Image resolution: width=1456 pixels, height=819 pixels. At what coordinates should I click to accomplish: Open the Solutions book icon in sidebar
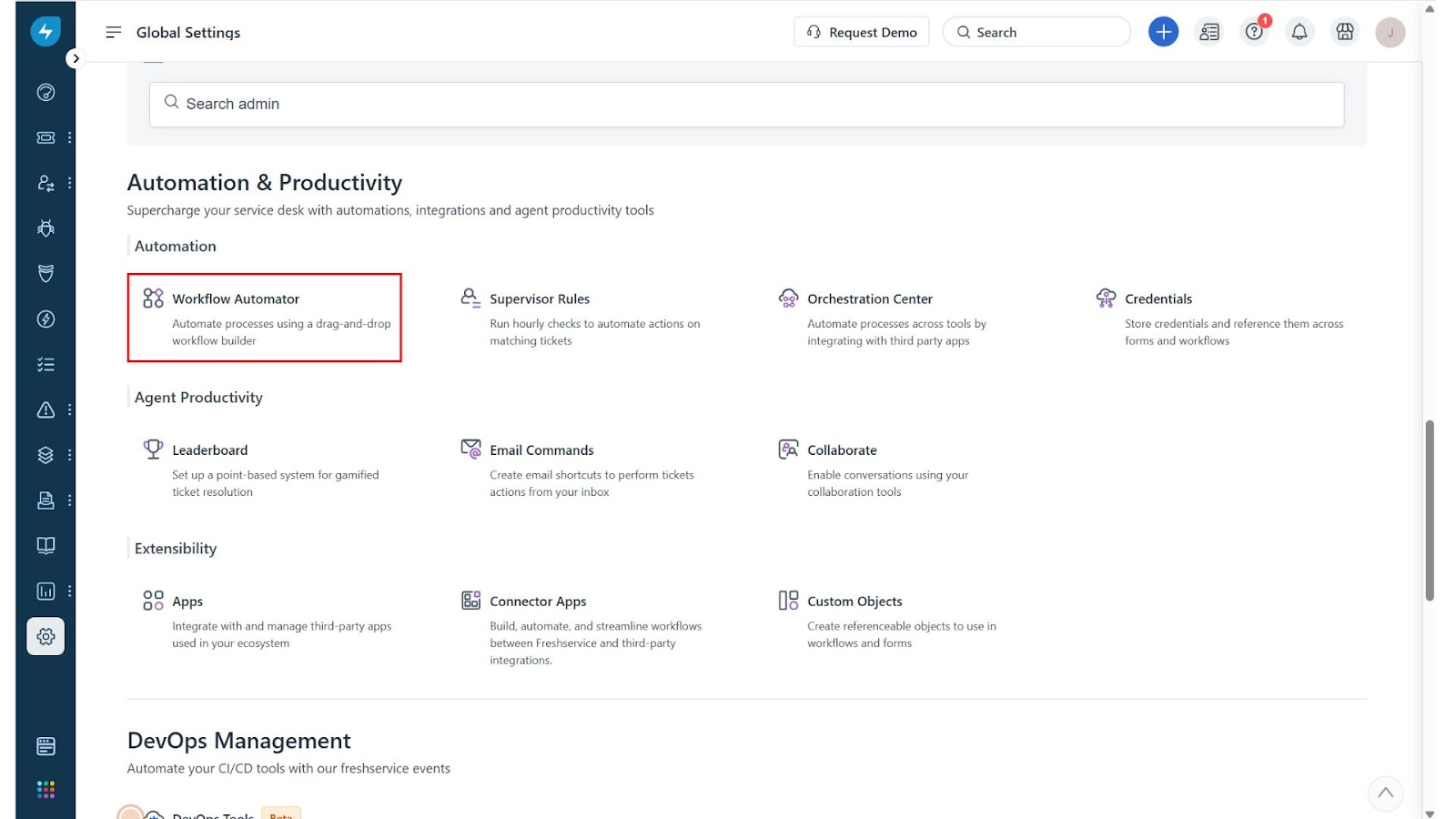point(45,546)
